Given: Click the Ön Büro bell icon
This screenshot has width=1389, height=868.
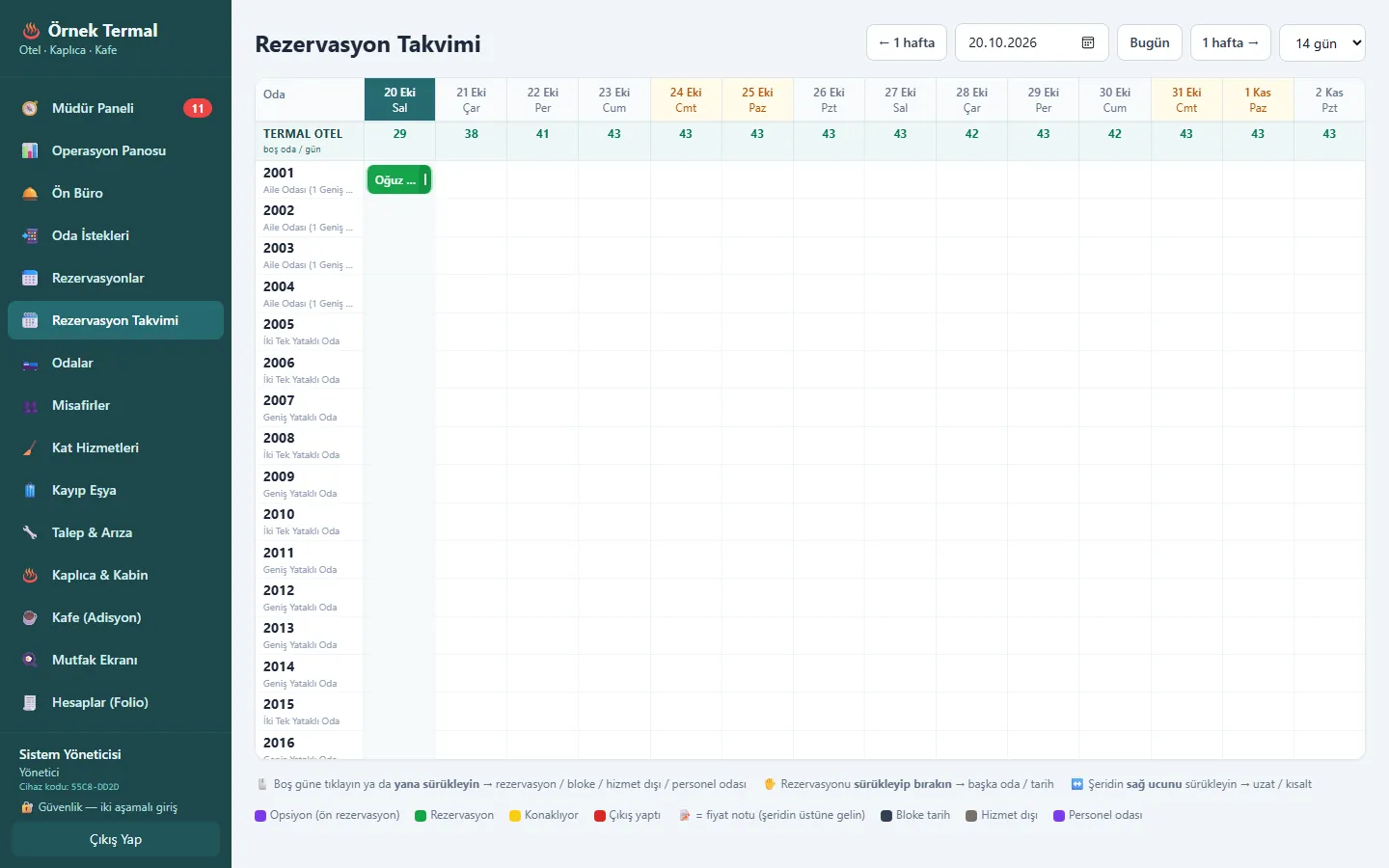Looking at the screenshot, I should click(x=30, y=193).
